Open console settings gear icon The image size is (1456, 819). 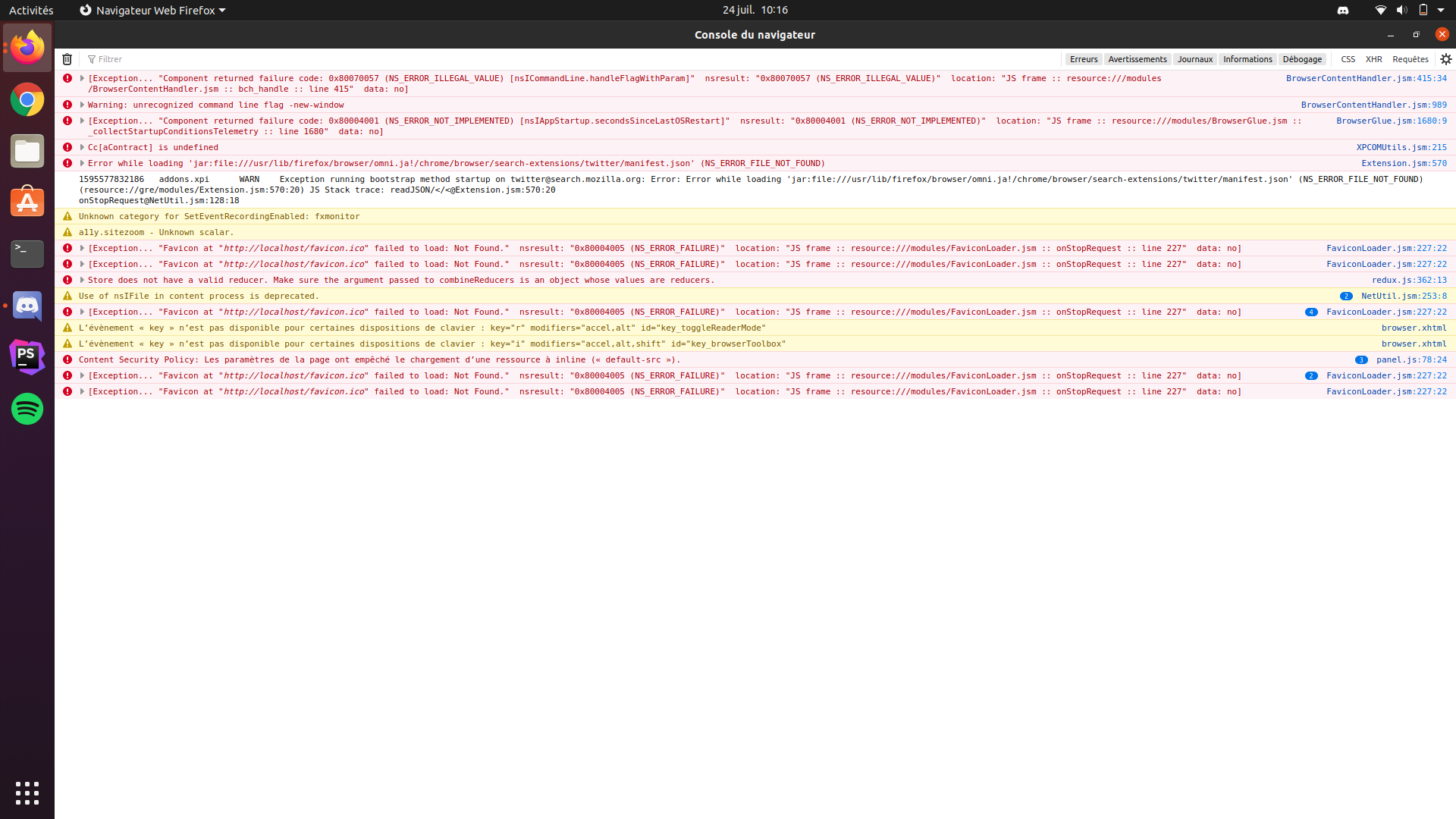point(1445,59)
